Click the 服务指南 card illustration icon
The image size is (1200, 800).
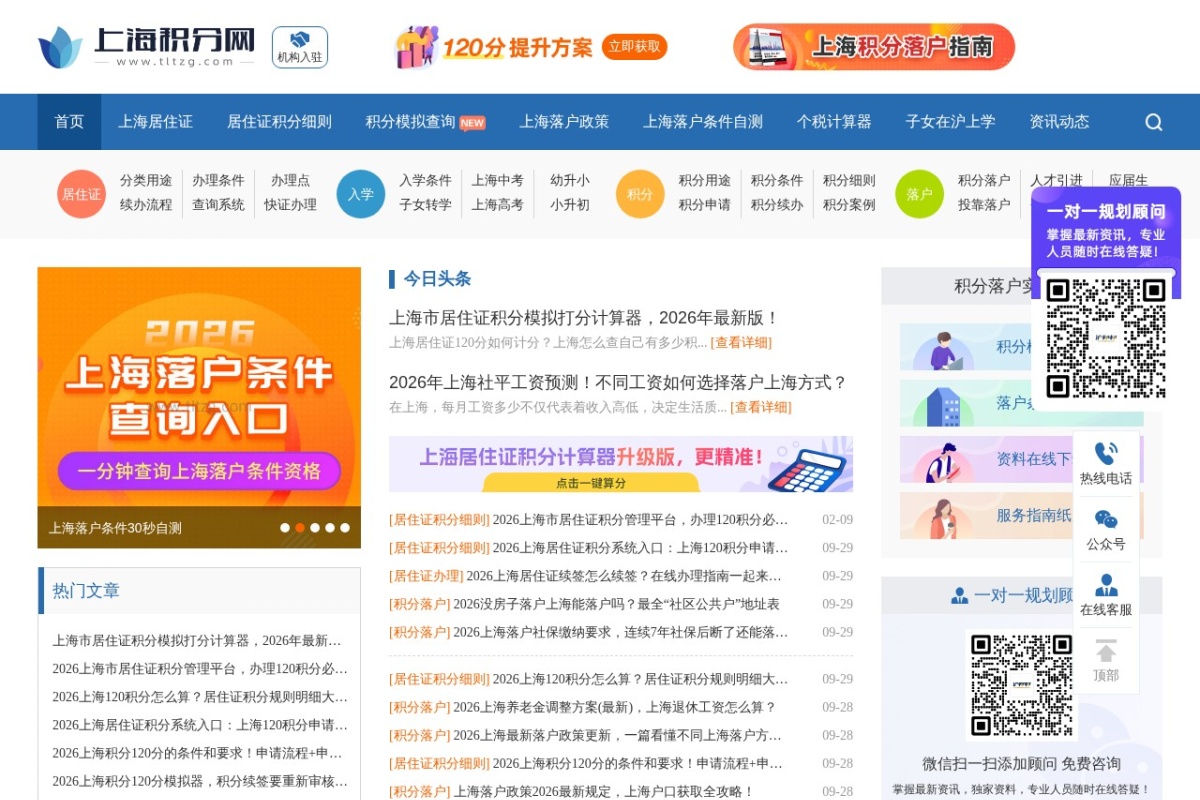[x=942, y=518]
